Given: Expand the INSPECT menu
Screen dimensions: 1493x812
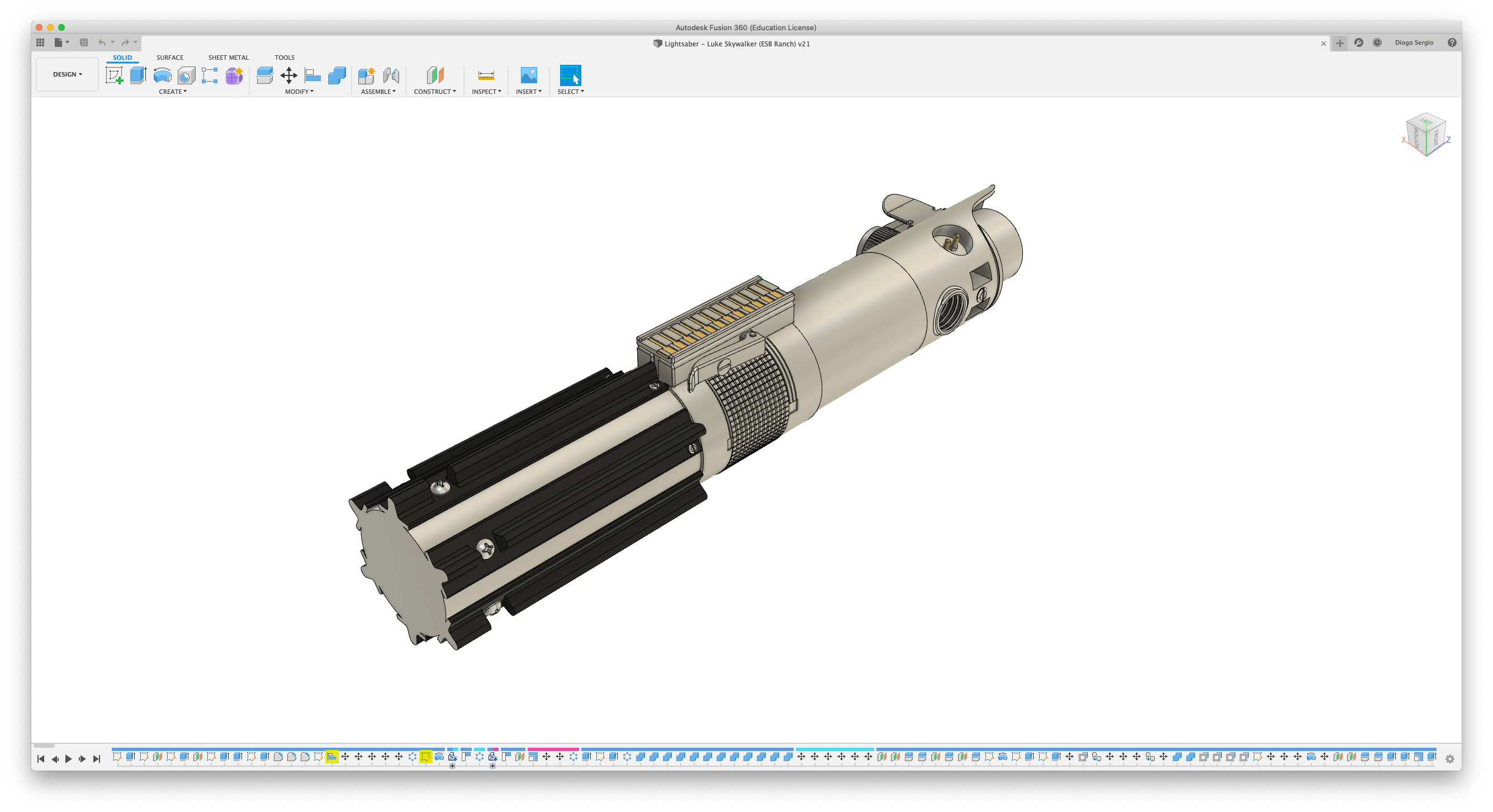Looking at the screenshot, I should tap(486, 92).
